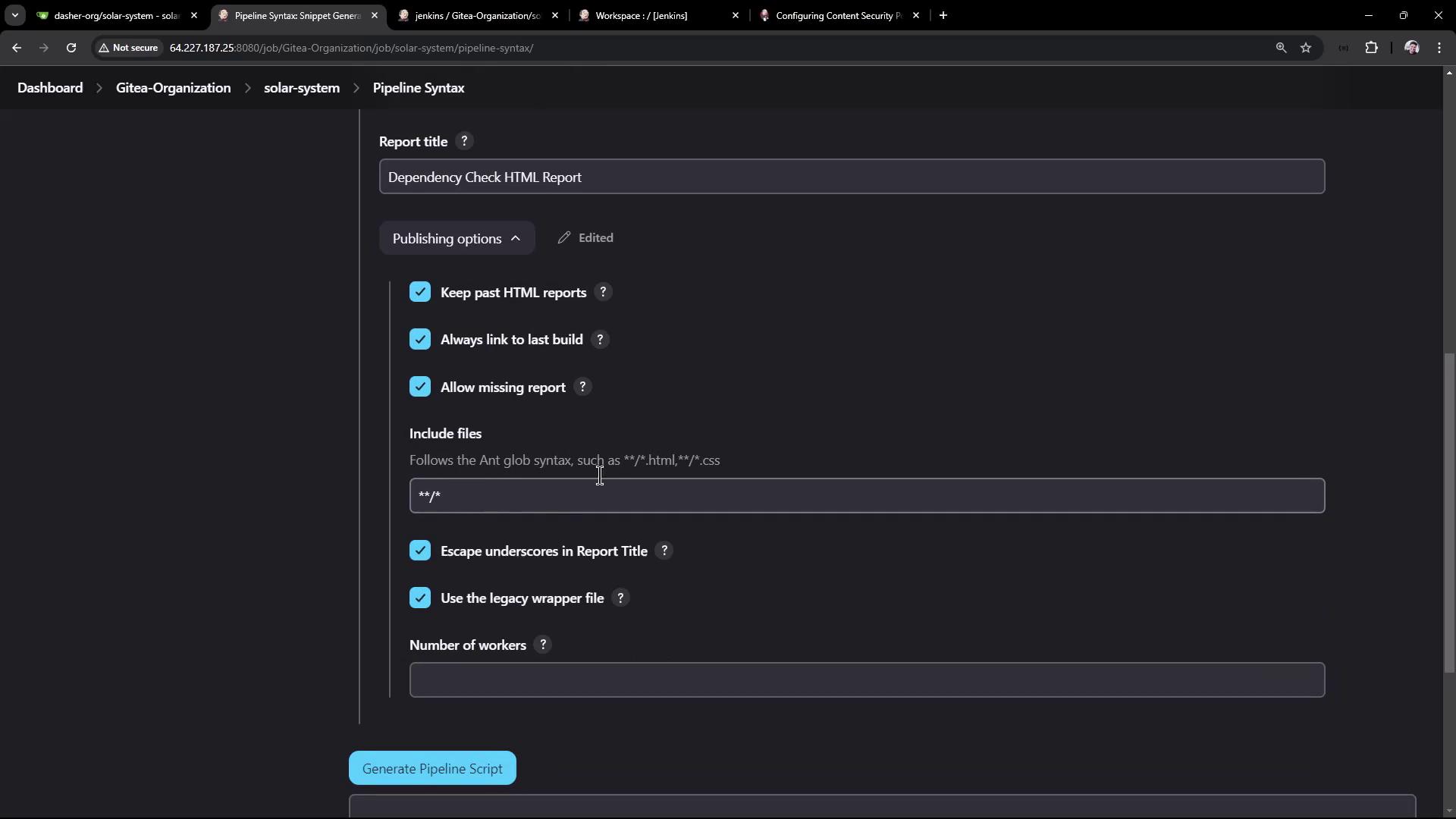1456x819 pixels.
Task: Switch to dasher-org/solar-system tab
Action: click(116, 15)
